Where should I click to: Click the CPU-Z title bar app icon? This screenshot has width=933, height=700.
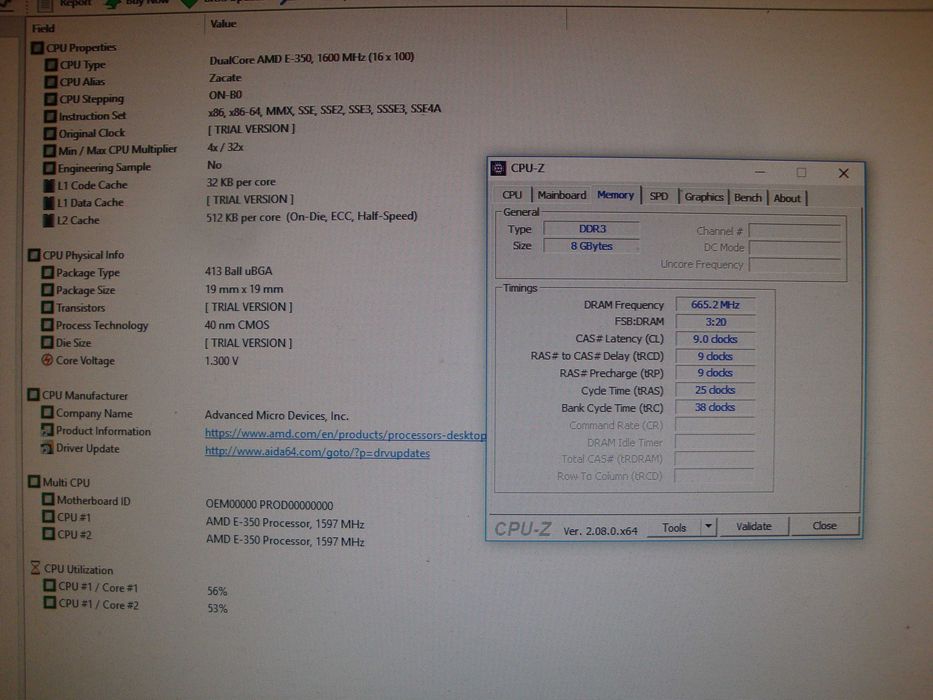click(x=498, y=168)
